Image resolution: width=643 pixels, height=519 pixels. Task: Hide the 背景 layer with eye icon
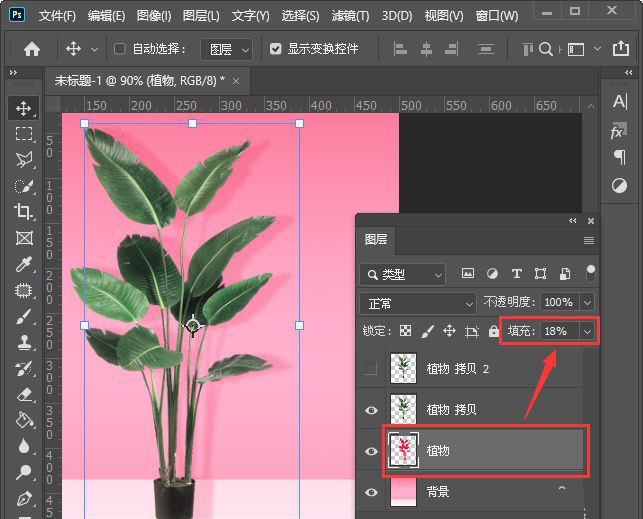coord(371,492)
